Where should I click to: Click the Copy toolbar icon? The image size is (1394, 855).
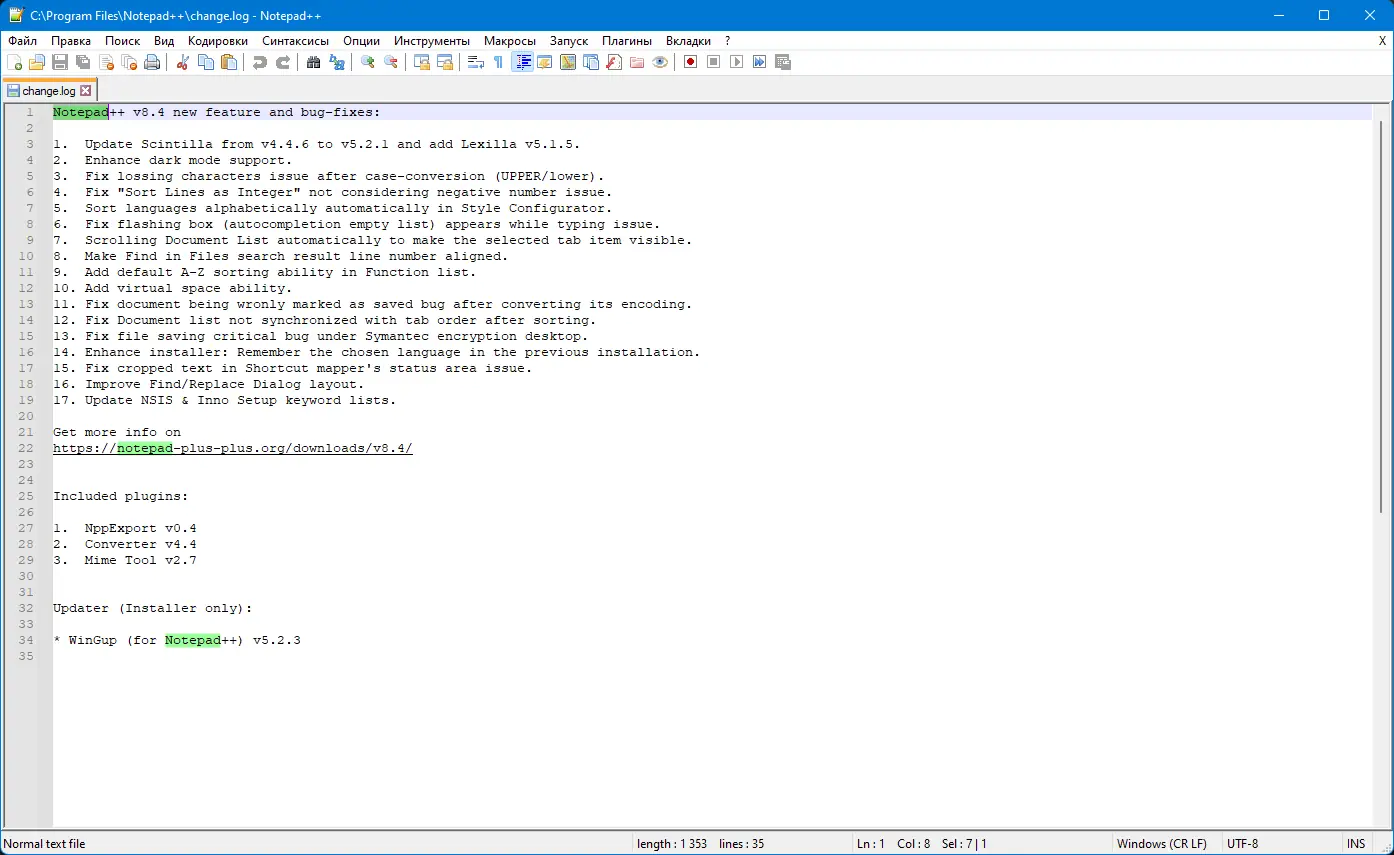[206, 62]
